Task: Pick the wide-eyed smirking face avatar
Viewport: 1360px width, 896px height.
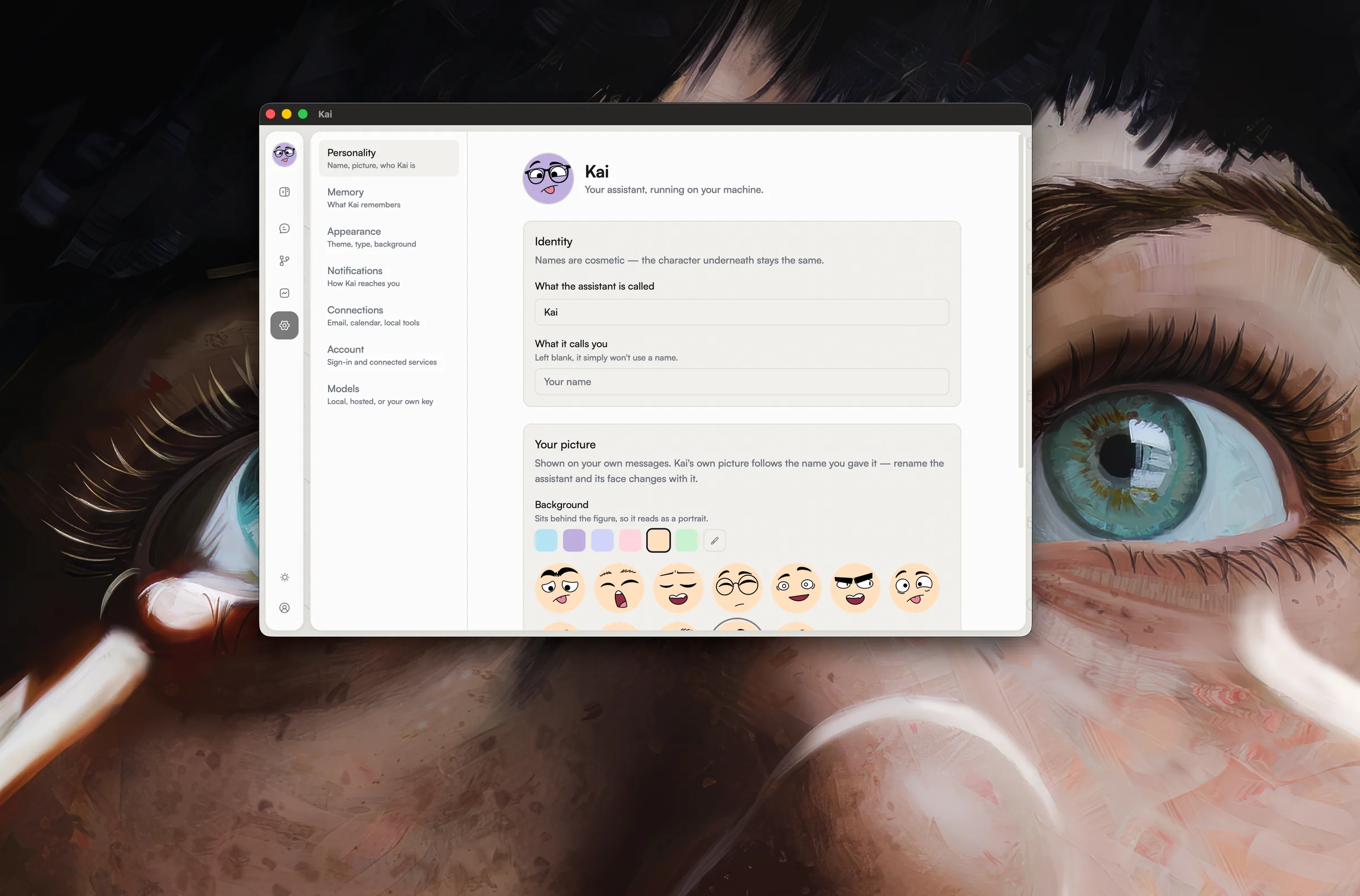Action: pyautogui.click(x=796, y=588)
